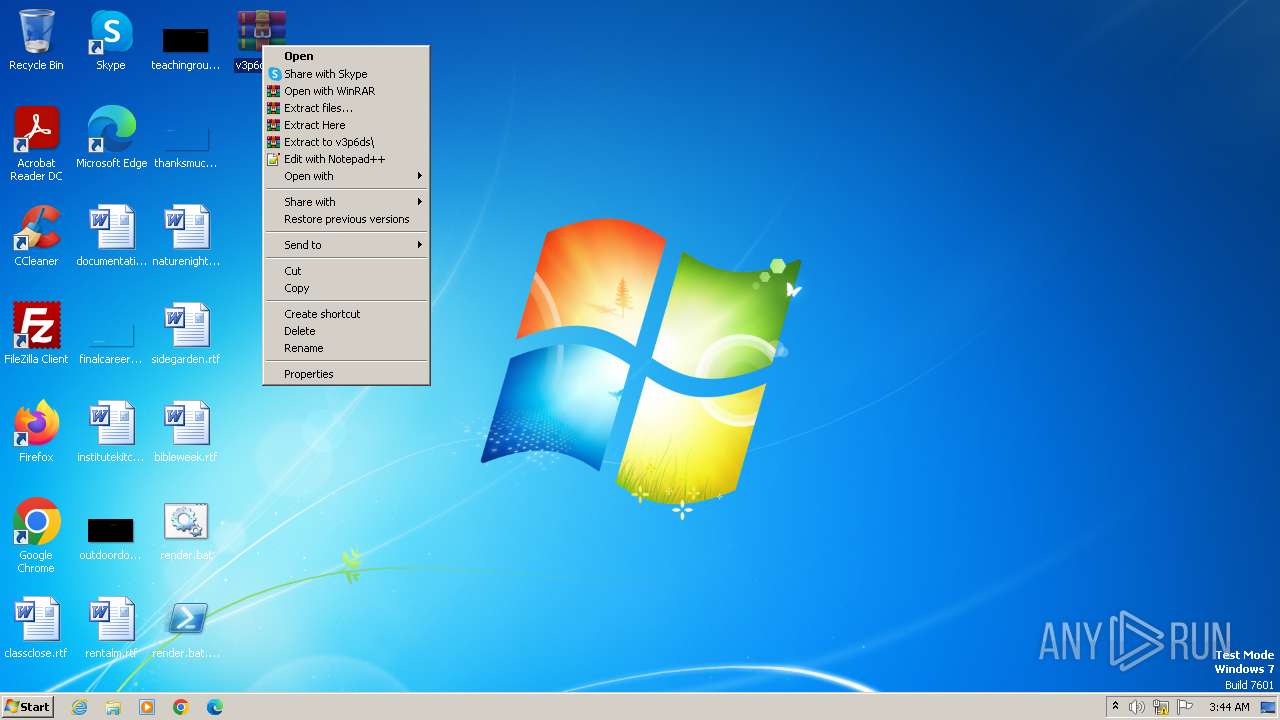
Task: Expand the Send to submenu
Action: [x=346, y=245]
